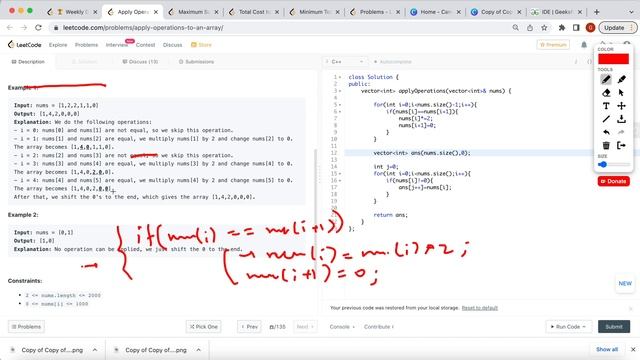The width and height of the screenshot is (640, 360).
Task: Open a new browser tab
Action: (x=597, y=12)
